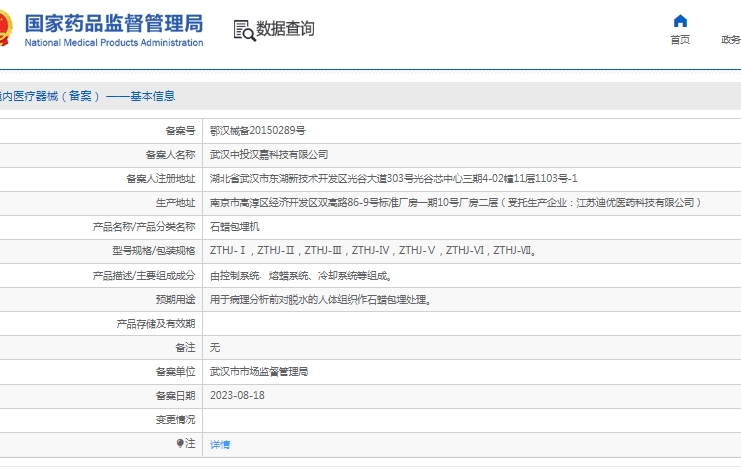
Task: Click the 数据查询 magnifier document icon
Action: coord(244,30)
